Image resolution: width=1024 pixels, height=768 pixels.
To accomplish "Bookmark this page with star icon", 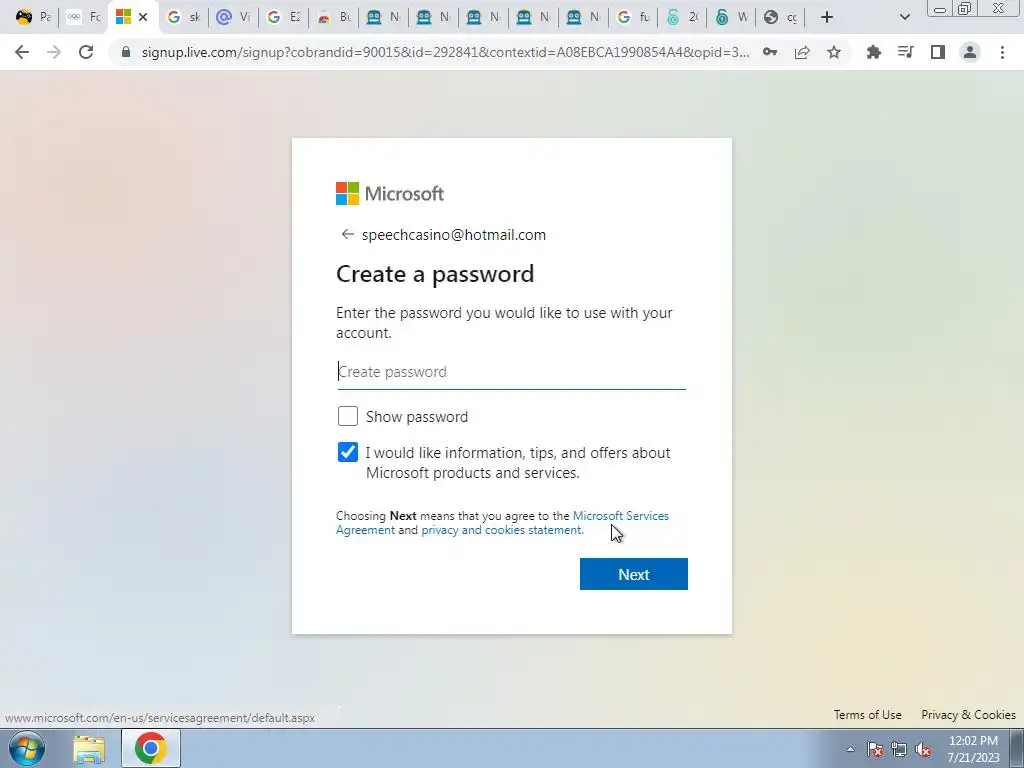I will pos(834,52).
